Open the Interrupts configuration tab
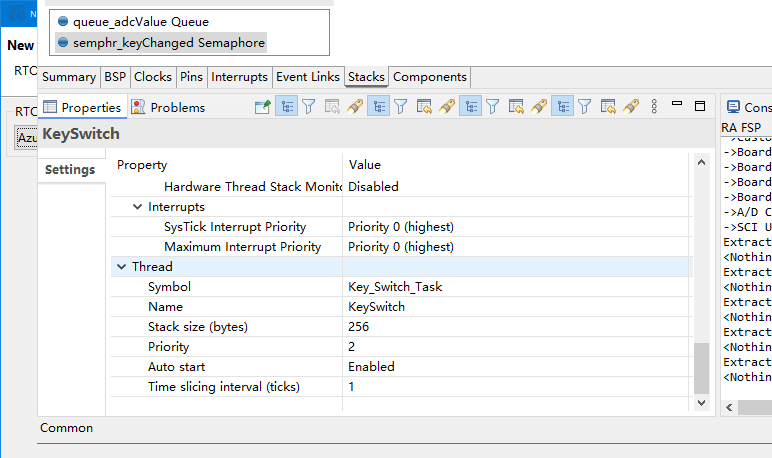The width and height of the screenshot is (772, 458). [x=239, y=77]
